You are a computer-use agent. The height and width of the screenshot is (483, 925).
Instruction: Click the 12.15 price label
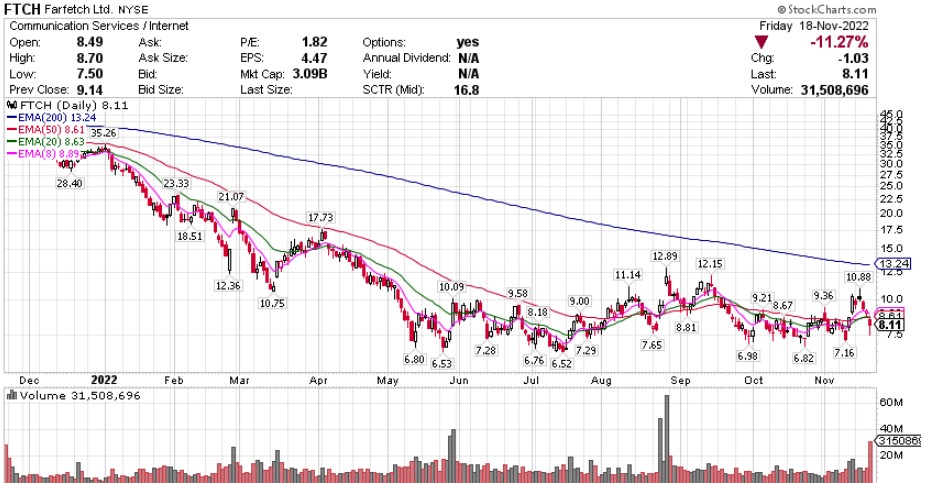click(x=710, y=264)
